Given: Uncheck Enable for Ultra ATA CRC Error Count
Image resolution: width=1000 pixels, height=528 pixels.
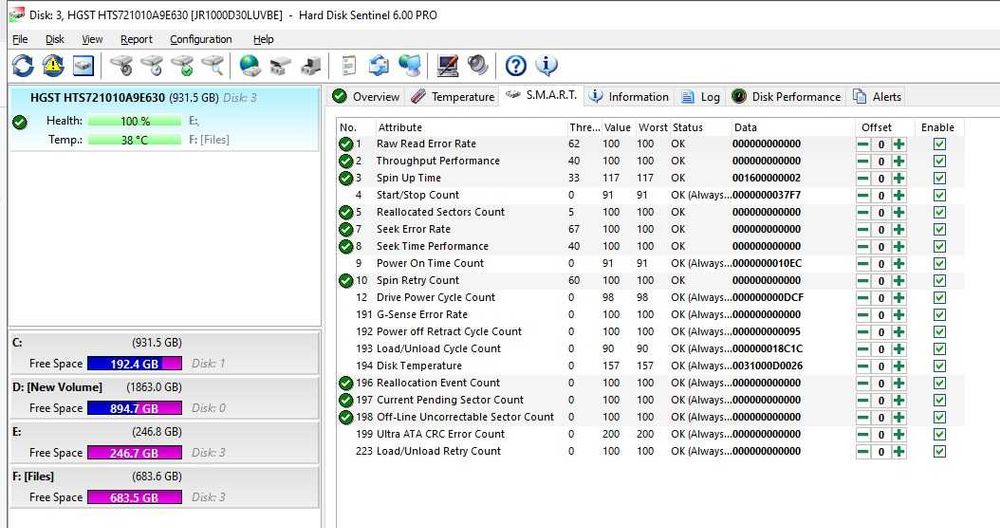Looking at the screenshot, I should tap(939, 434).
